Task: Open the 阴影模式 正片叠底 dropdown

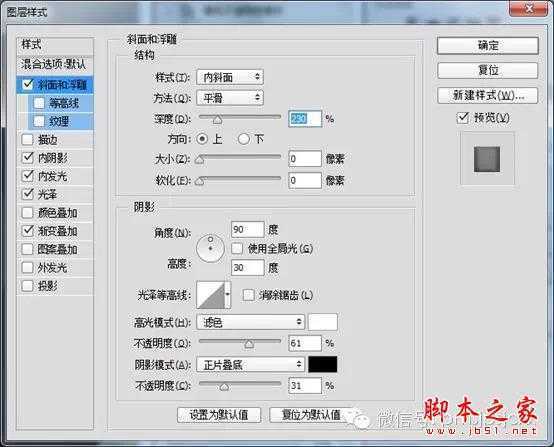Action: tap(251, 364)
